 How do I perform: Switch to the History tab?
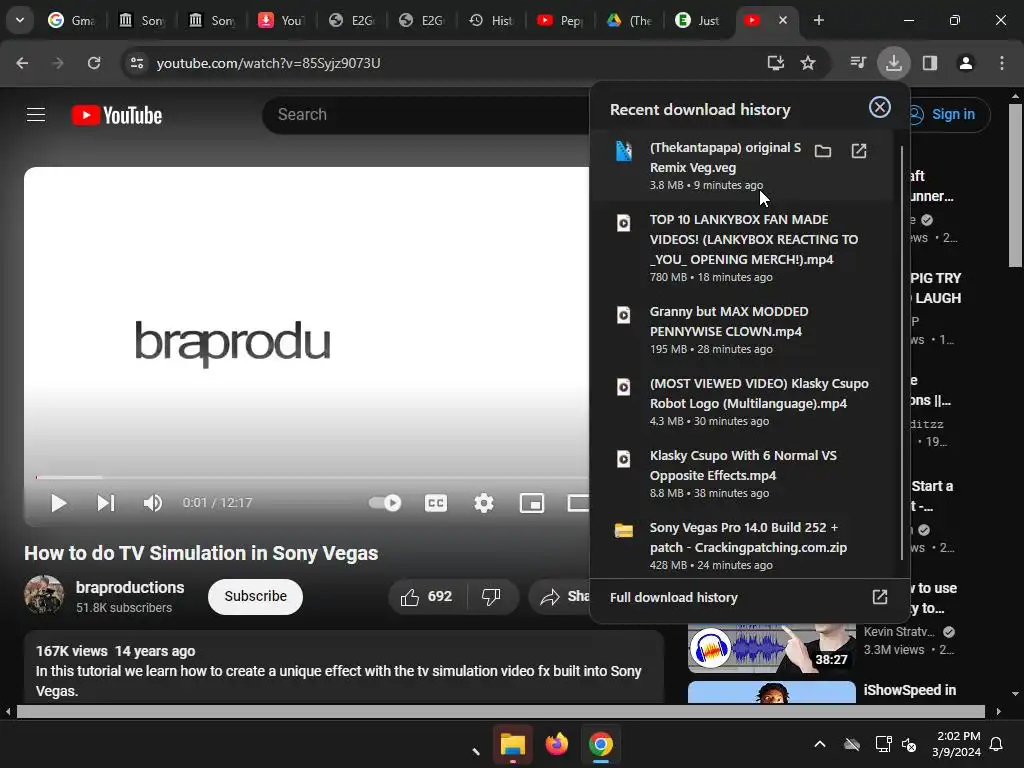point(490,20)
